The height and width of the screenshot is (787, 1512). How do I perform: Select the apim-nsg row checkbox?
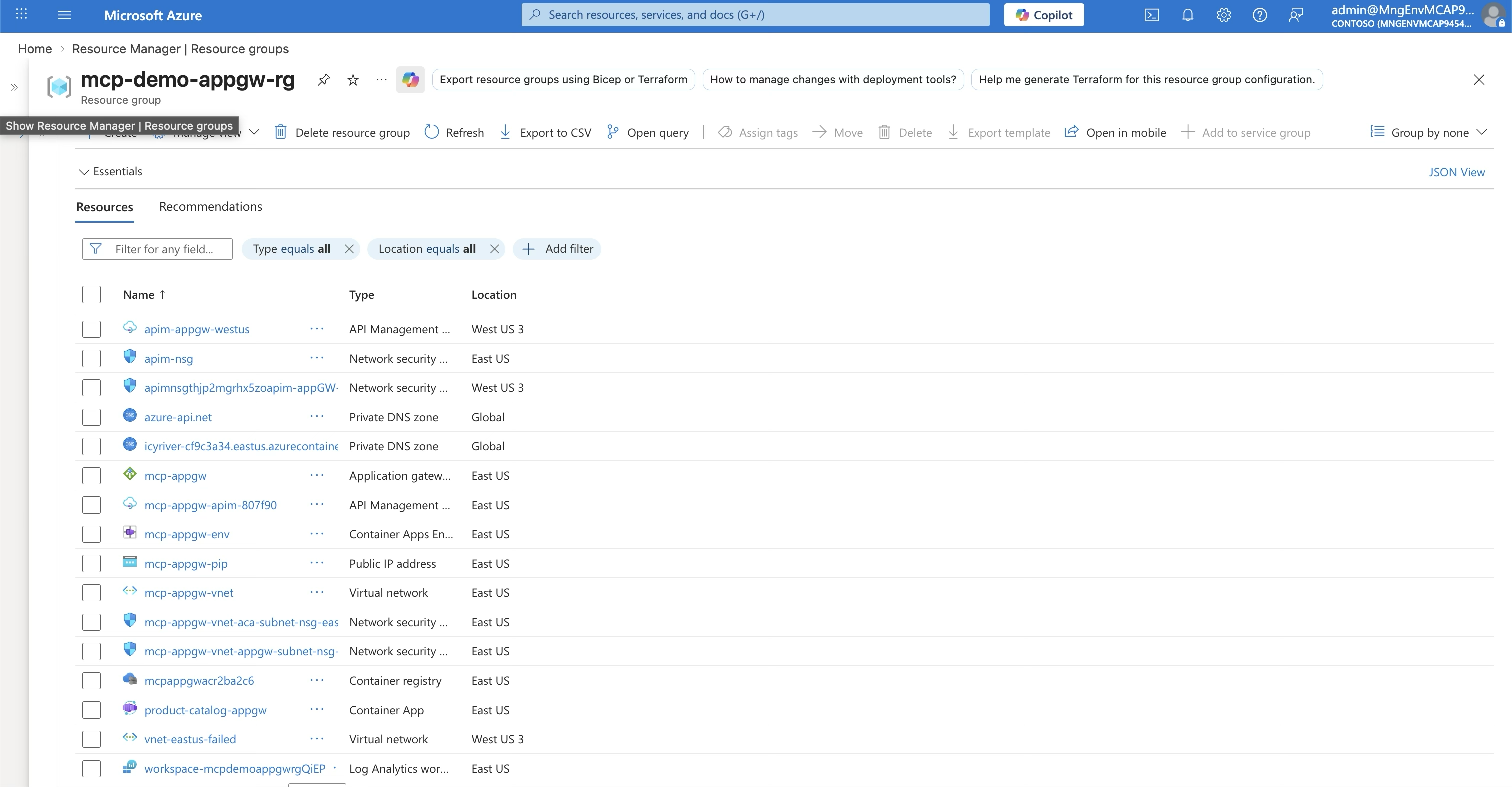91,358
